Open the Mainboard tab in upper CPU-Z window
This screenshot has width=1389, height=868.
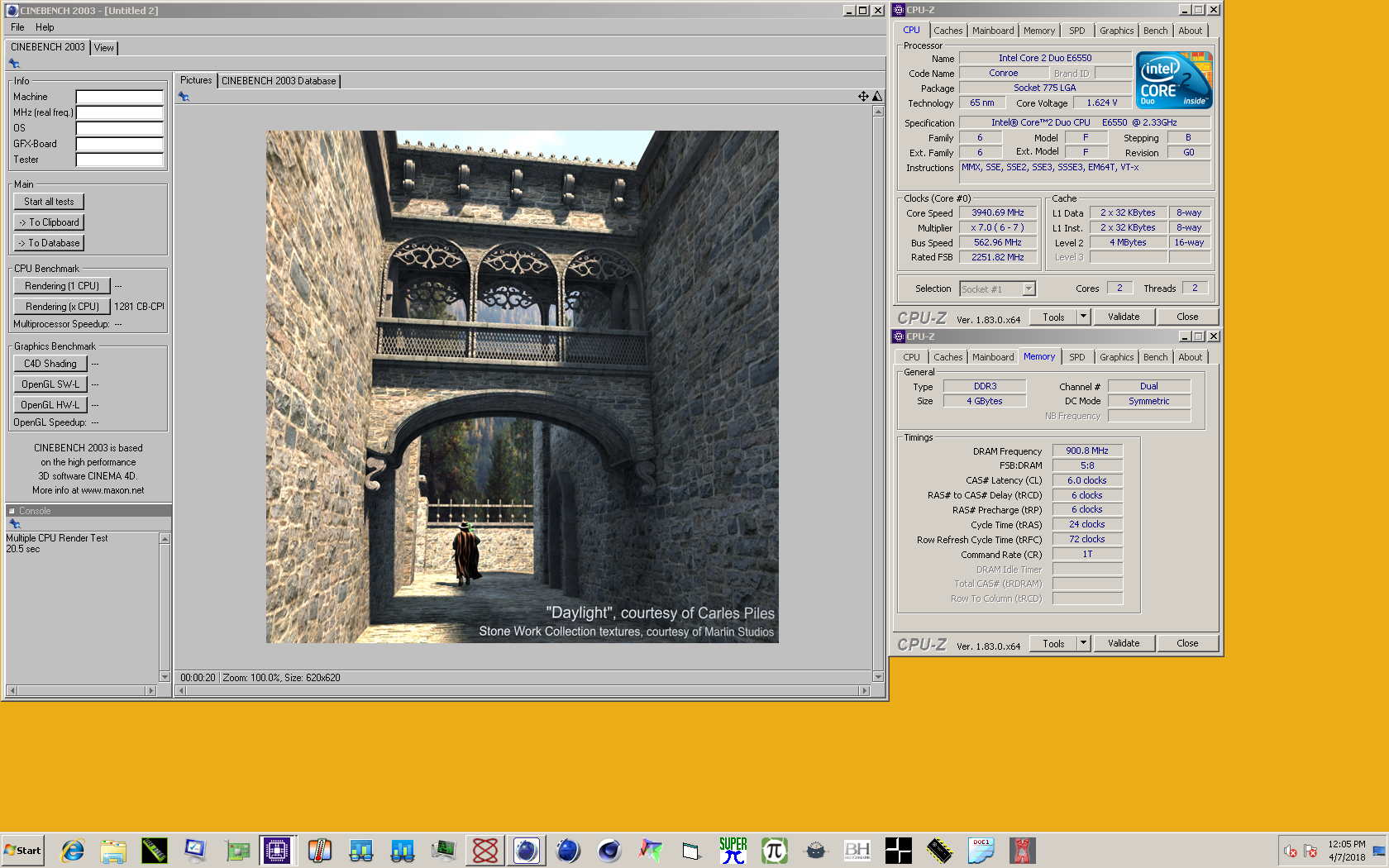pyautogui.click(x=993, y=31)
